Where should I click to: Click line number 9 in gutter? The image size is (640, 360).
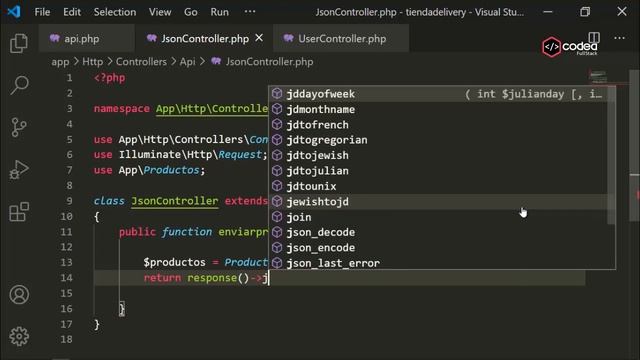[x=69, y=201]
